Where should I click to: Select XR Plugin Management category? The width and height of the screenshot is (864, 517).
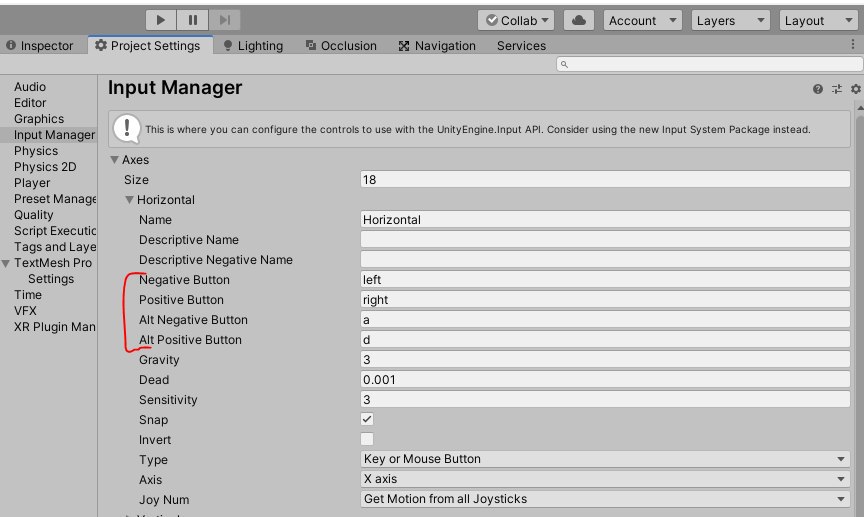(x=55, y=327)
